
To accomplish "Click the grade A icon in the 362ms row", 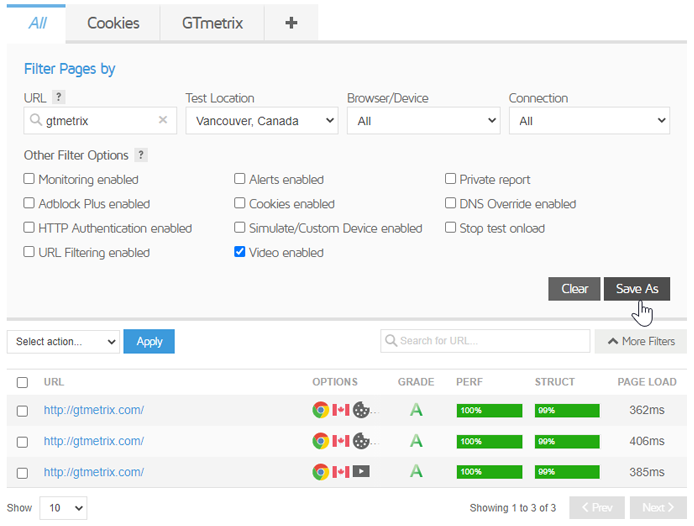I will 416,410.
